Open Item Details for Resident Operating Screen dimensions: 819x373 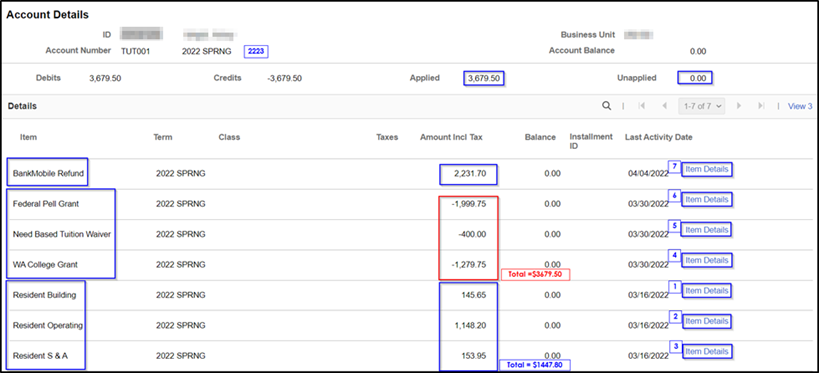pyautogui.click(x=707, y=321)
